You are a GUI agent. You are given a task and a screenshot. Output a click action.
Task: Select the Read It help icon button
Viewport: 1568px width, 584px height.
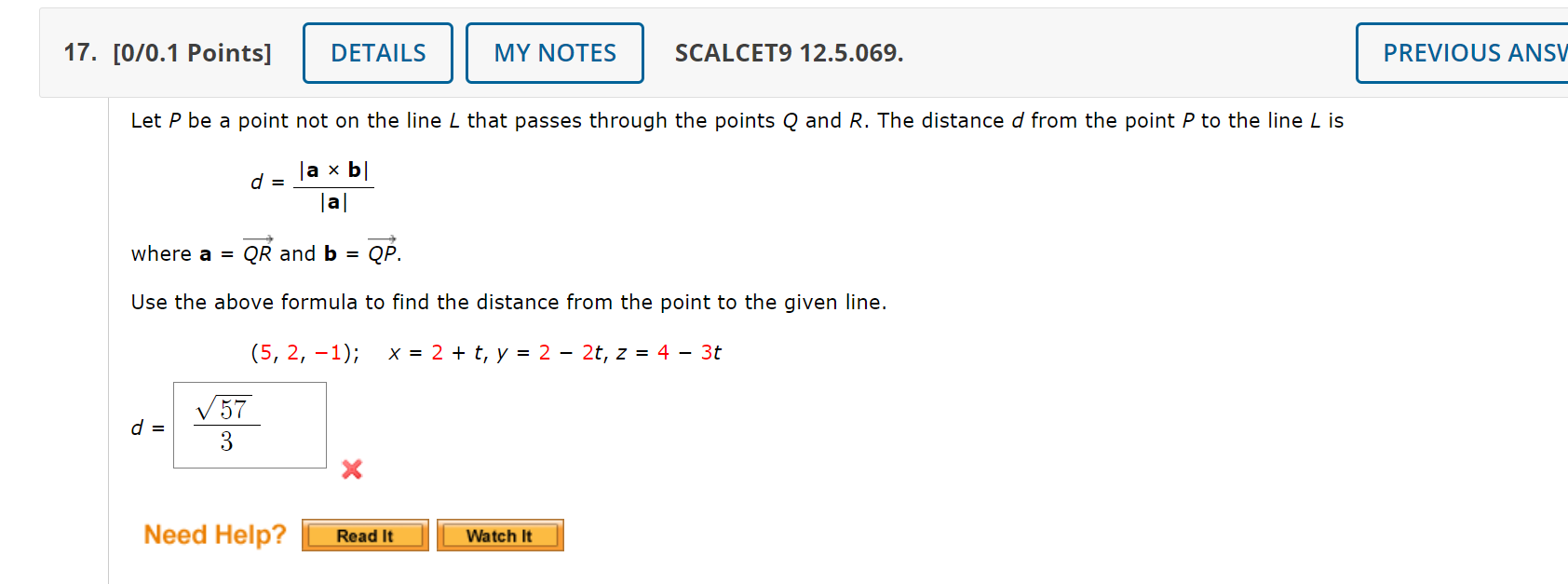[x=364, y=535]
